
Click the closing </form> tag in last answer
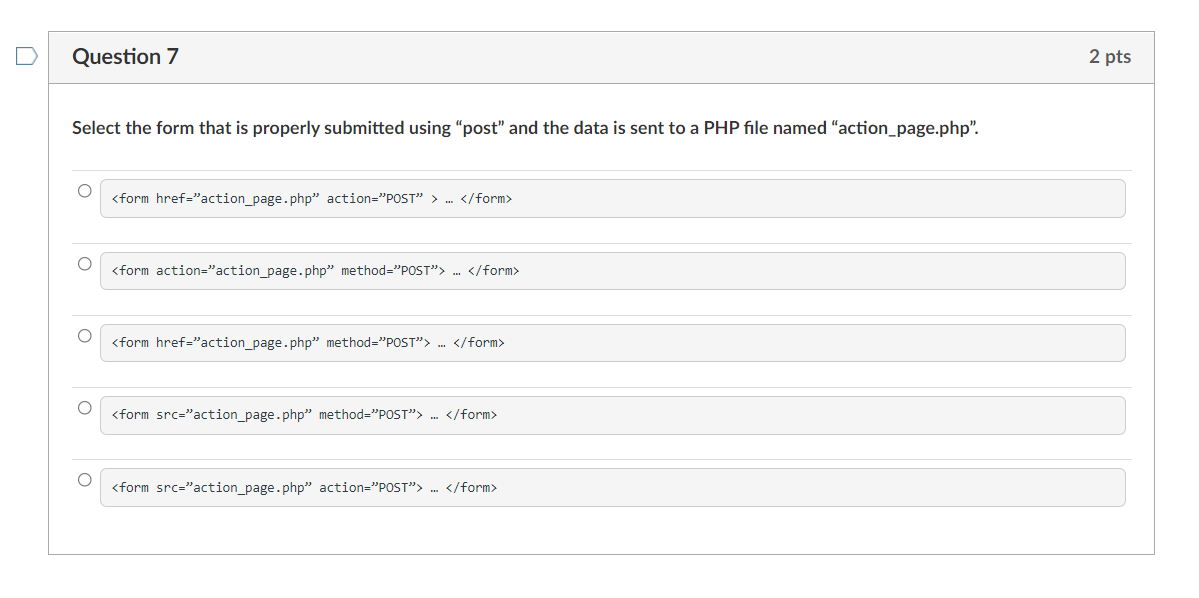coord(471,487)
